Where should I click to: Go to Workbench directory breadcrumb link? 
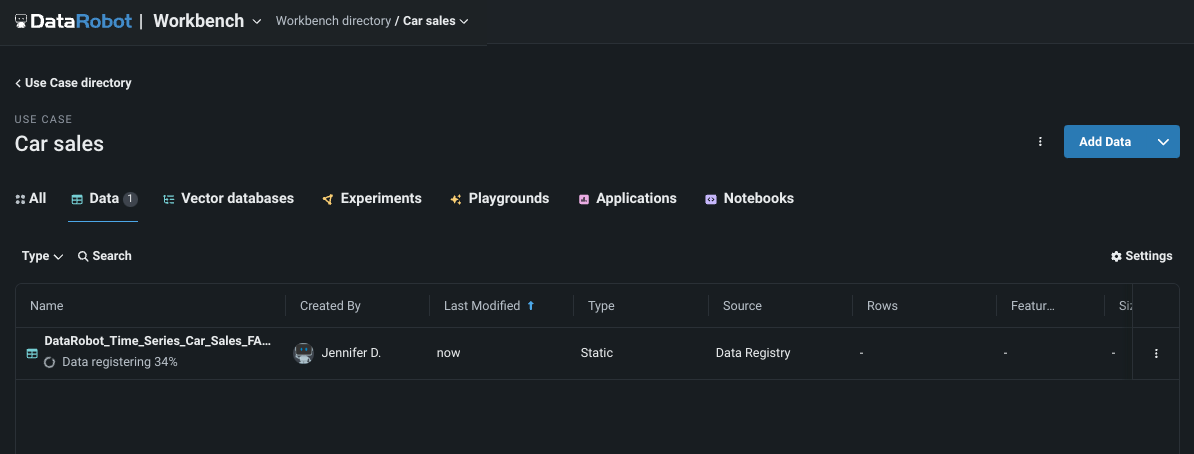(x=333, y=21)
